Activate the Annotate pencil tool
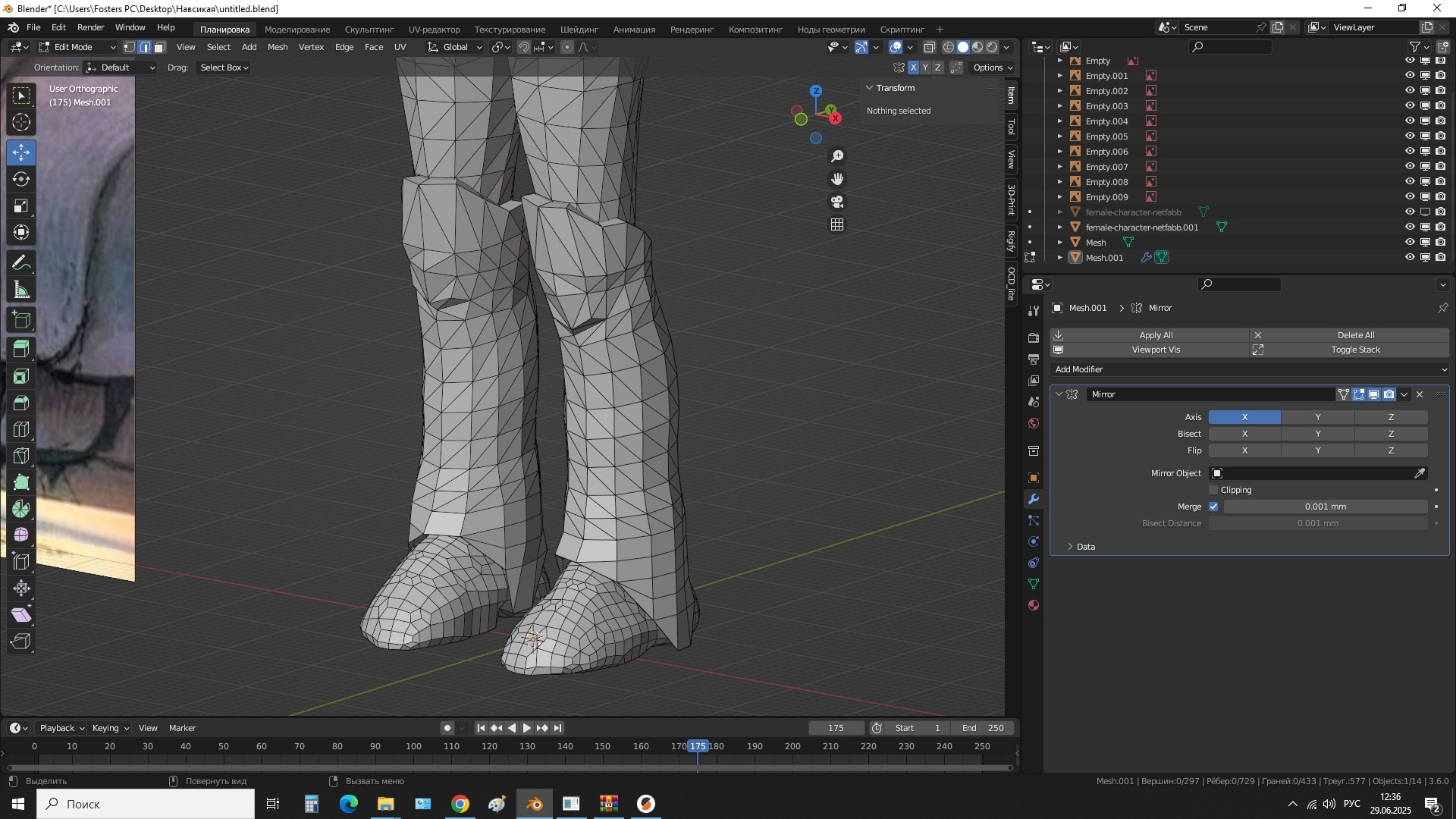Viewport: 1456px width, 819px height. (x=21, y=263)
